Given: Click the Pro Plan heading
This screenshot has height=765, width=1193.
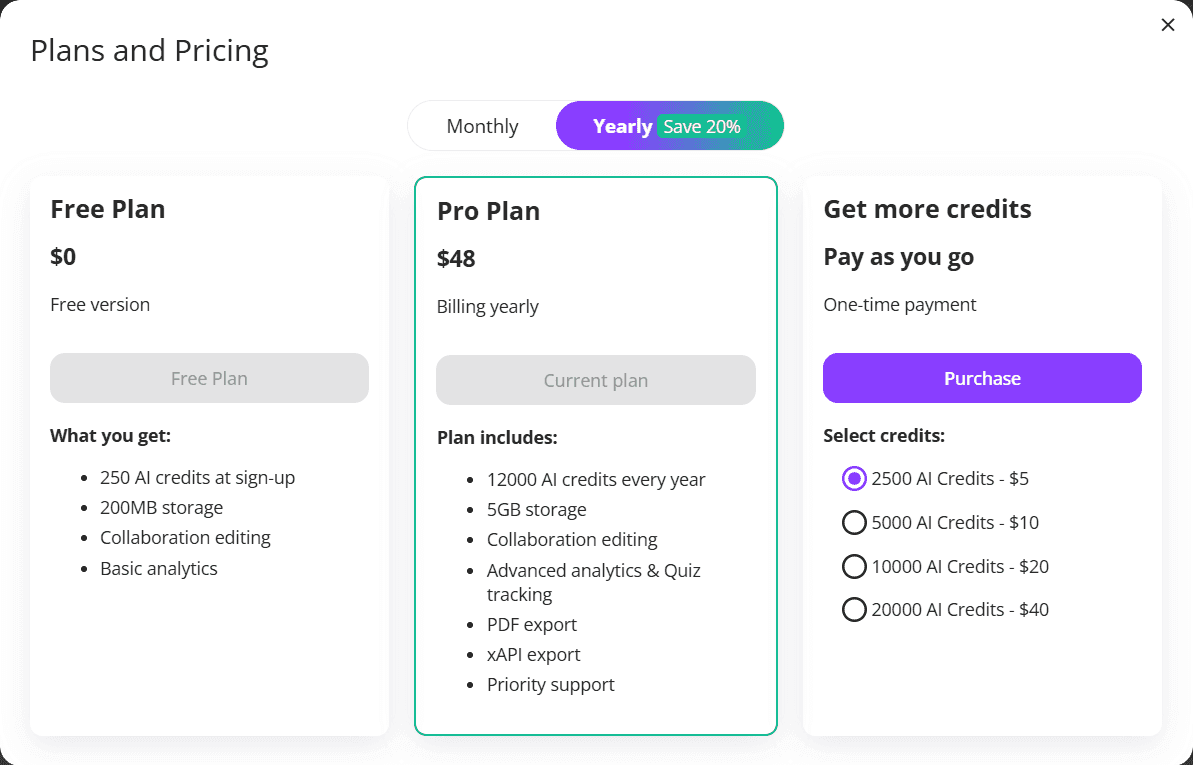Looking at the screenshot, I should (x=488, y=211).
